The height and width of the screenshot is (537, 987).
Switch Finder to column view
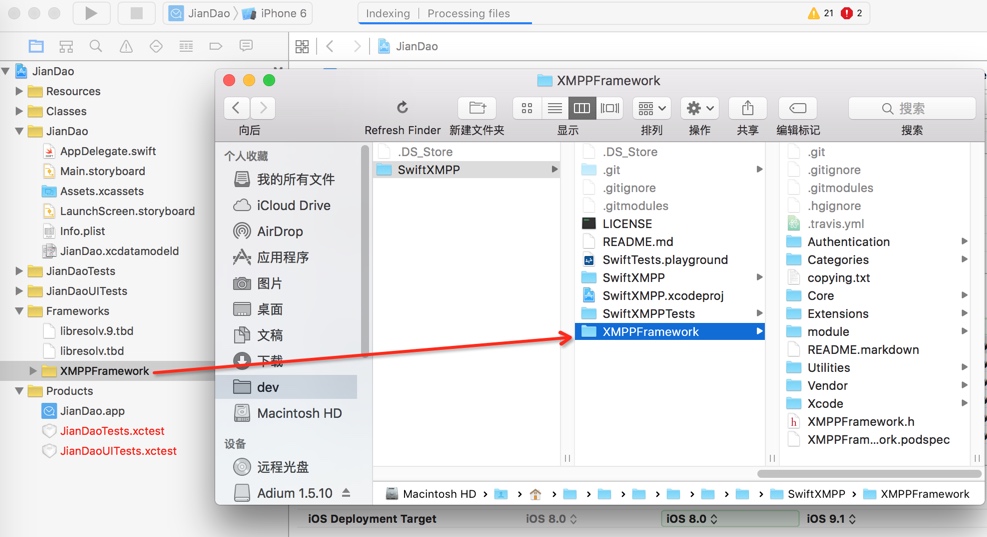tap(582, 108)
